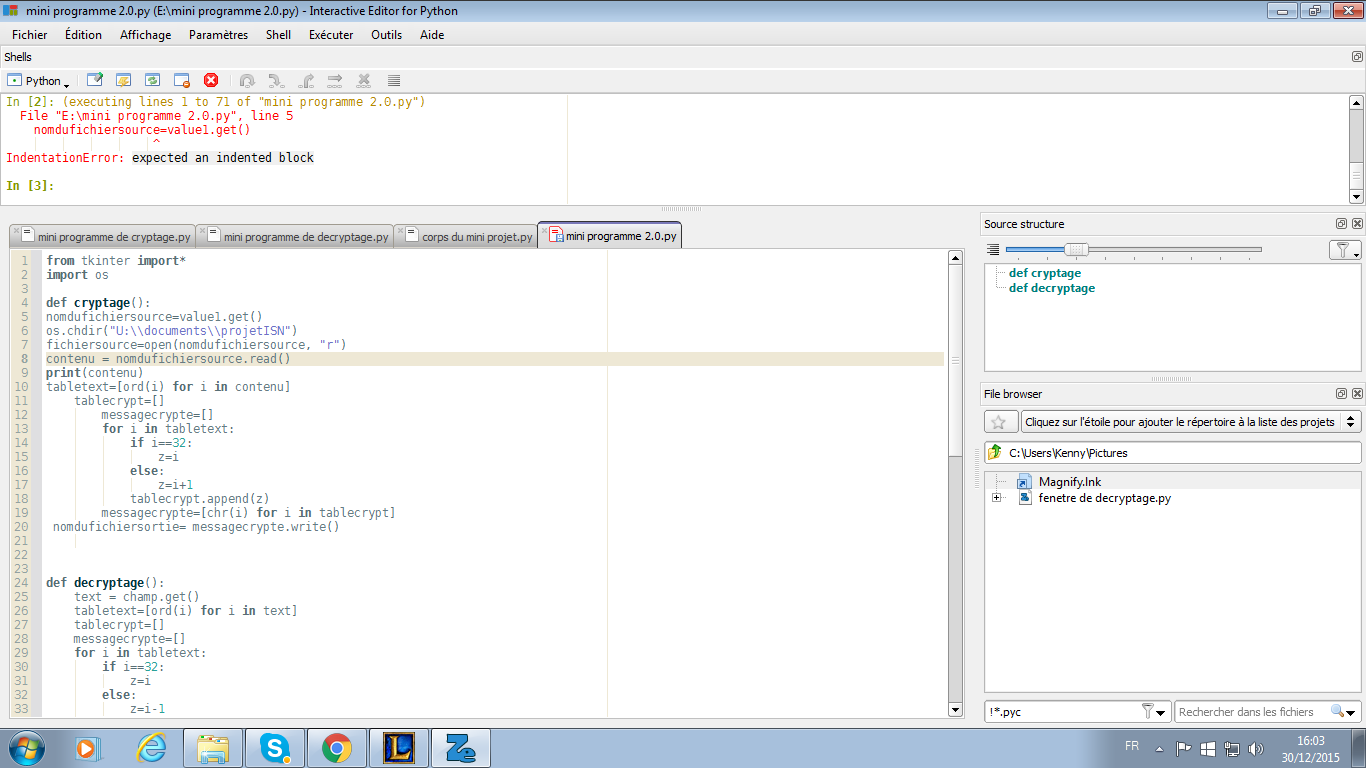Open the Exécuter menu
This screenshot has height=768, width=1366.
(x=330, y=34)
